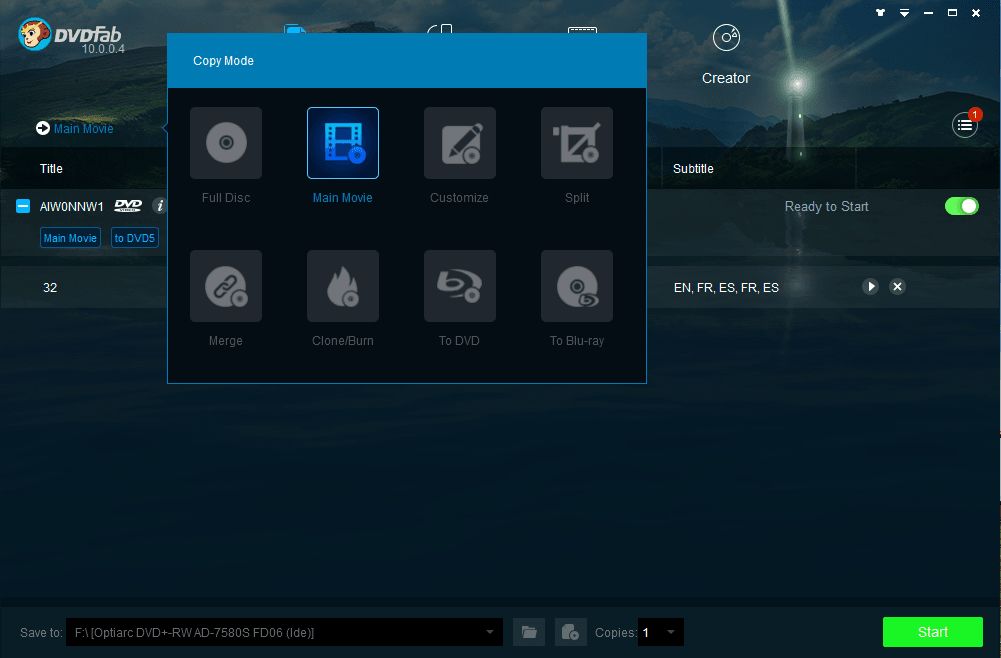Select the To Blu-ray copy mode
Image resolution: width=1001 pixels, height=658 pixels.
click(577, 286)
